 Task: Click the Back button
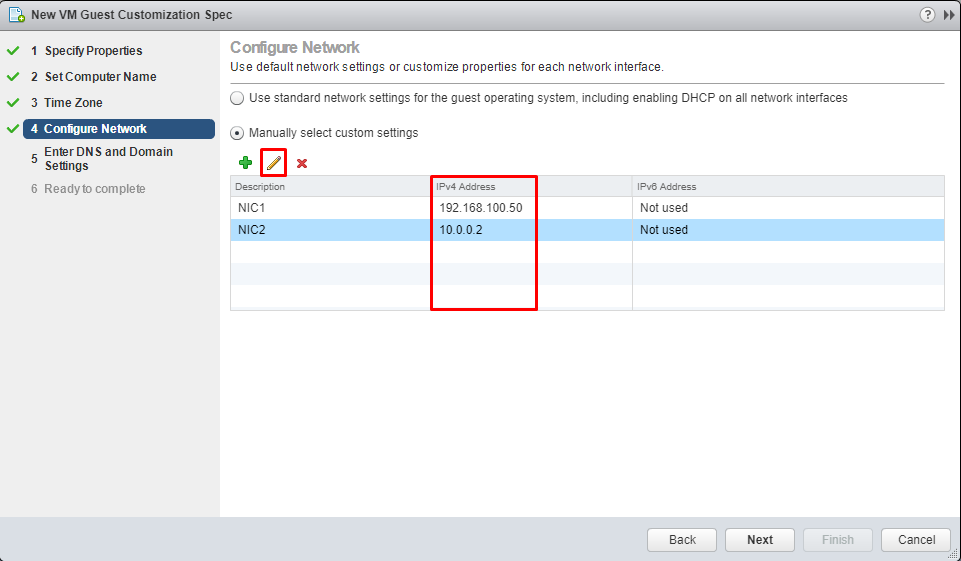pos(682,540)
